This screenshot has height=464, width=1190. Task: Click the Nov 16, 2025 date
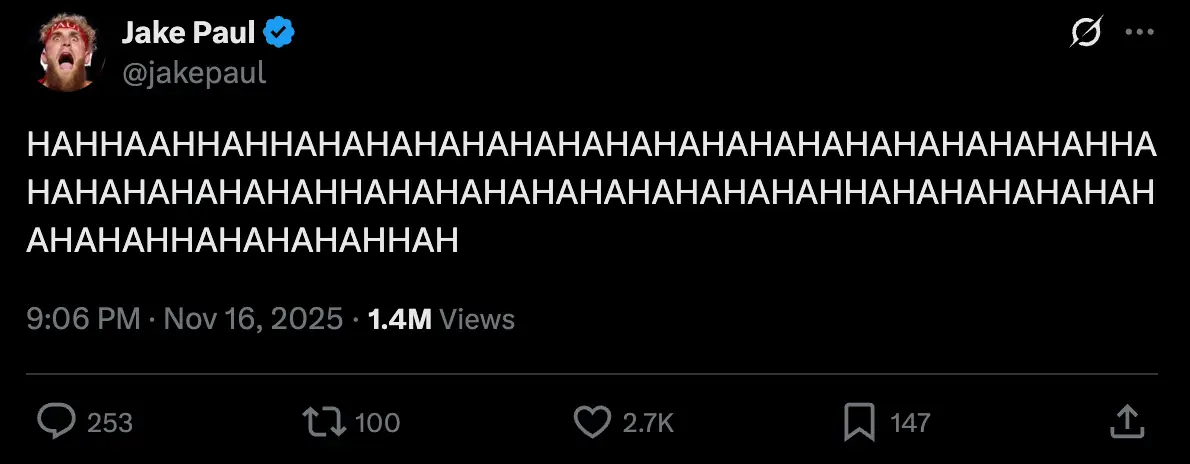252,319
